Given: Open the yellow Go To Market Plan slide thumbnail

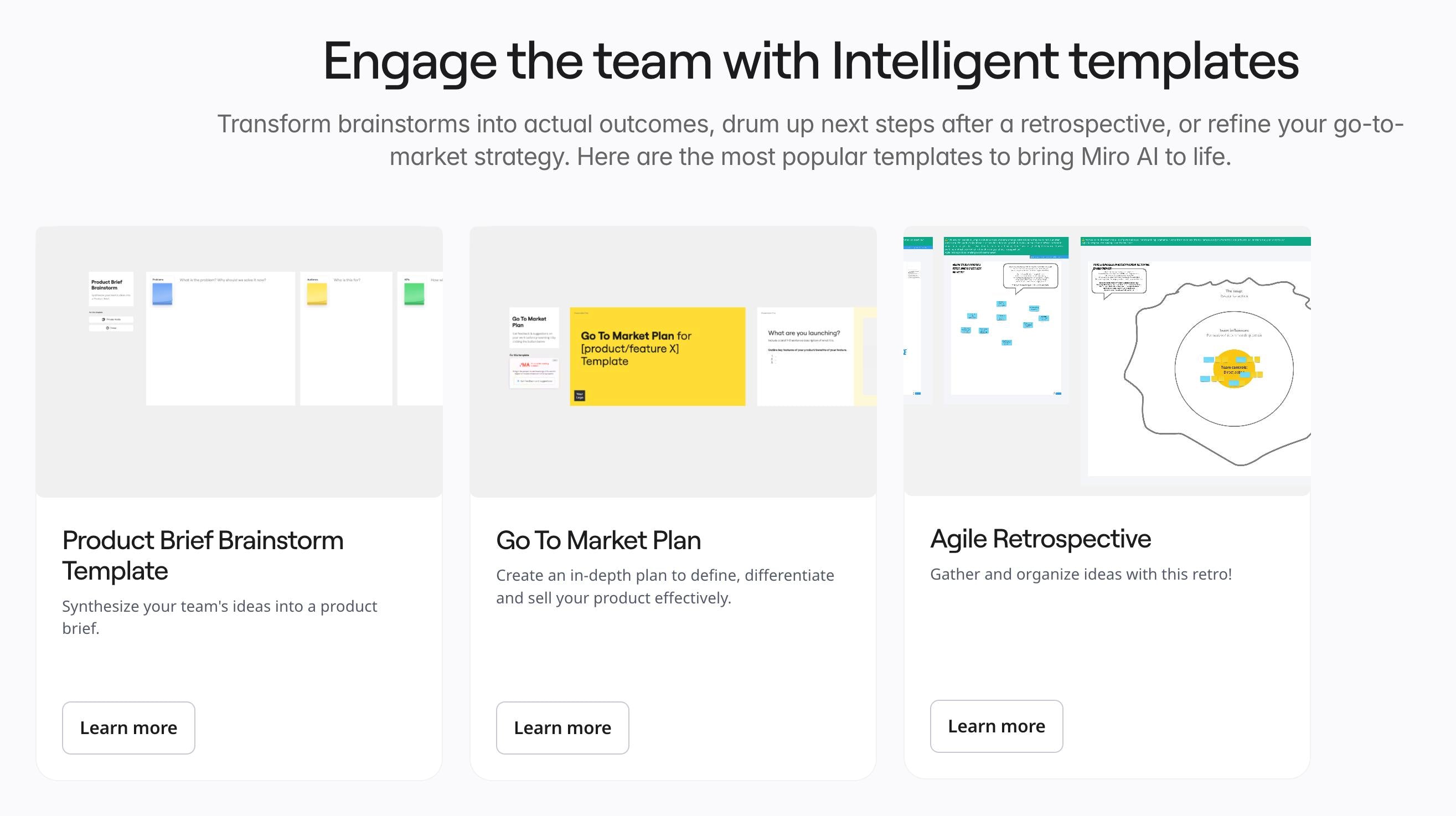Looking at the screenshot, I should point(657,357).
